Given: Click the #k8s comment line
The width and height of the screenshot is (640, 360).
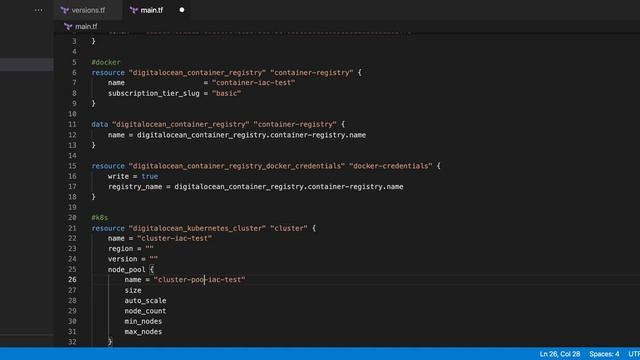Looking at the screenshot, I should [100, 218].
